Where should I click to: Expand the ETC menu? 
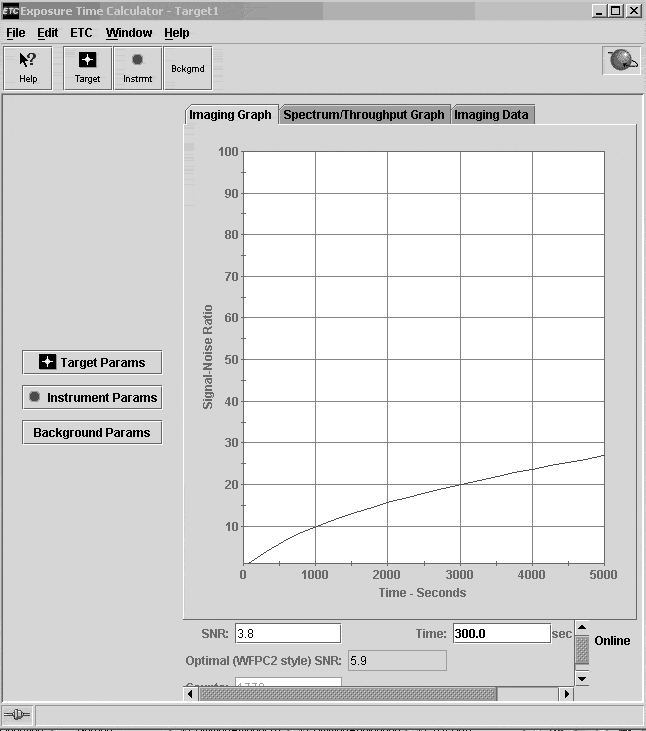tap(81, 33)
